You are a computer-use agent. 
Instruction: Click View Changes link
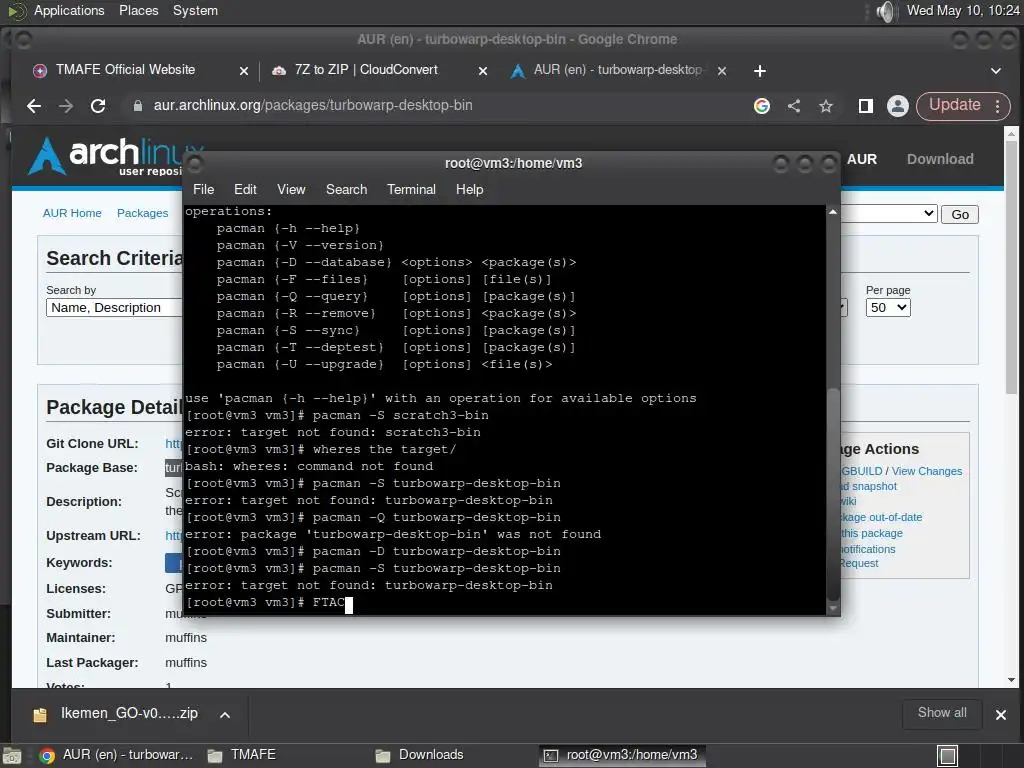point(926,471)
